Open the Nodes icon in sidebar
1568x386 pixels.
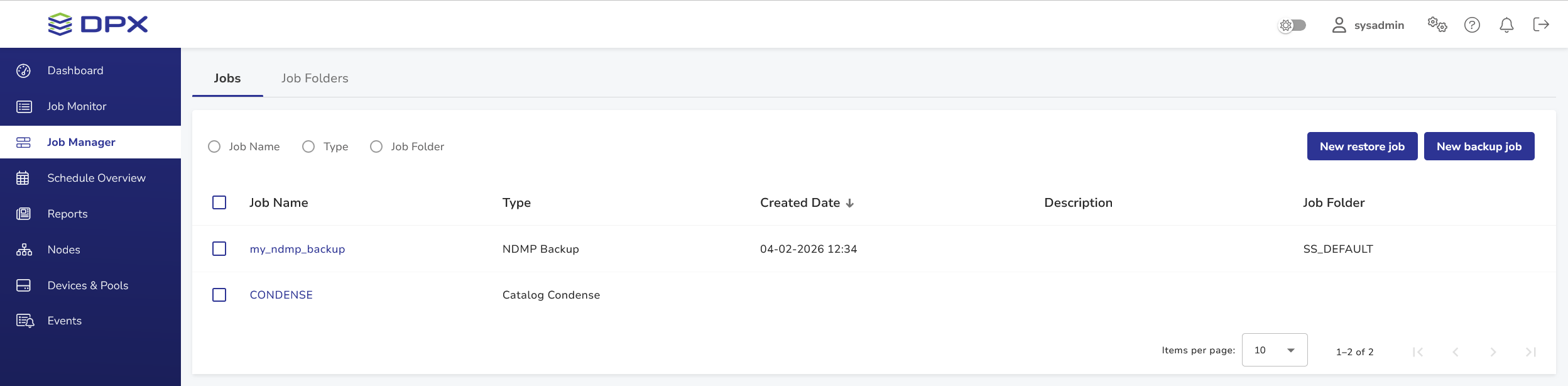tap(24, 250)
